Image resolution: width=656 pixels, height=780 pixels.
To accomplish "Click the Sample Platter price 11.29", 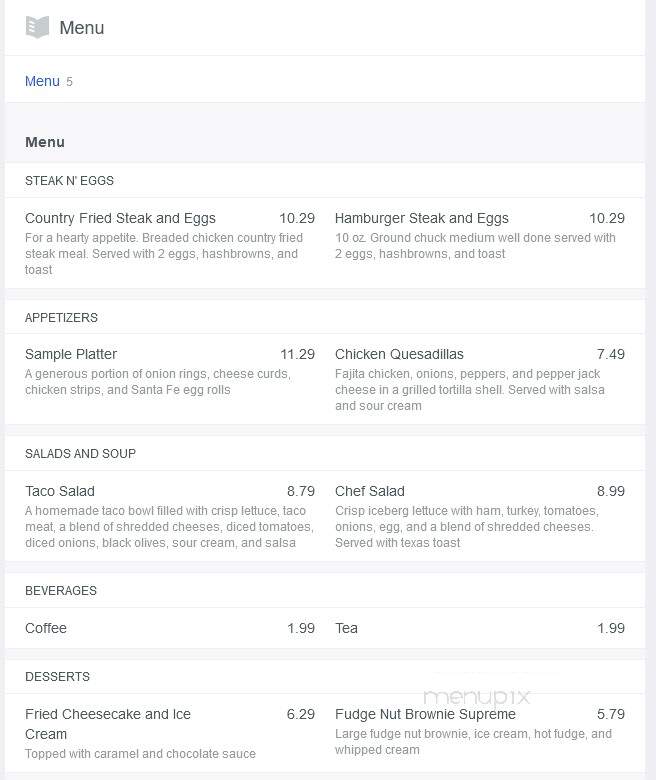I will (x=297, y=354).
